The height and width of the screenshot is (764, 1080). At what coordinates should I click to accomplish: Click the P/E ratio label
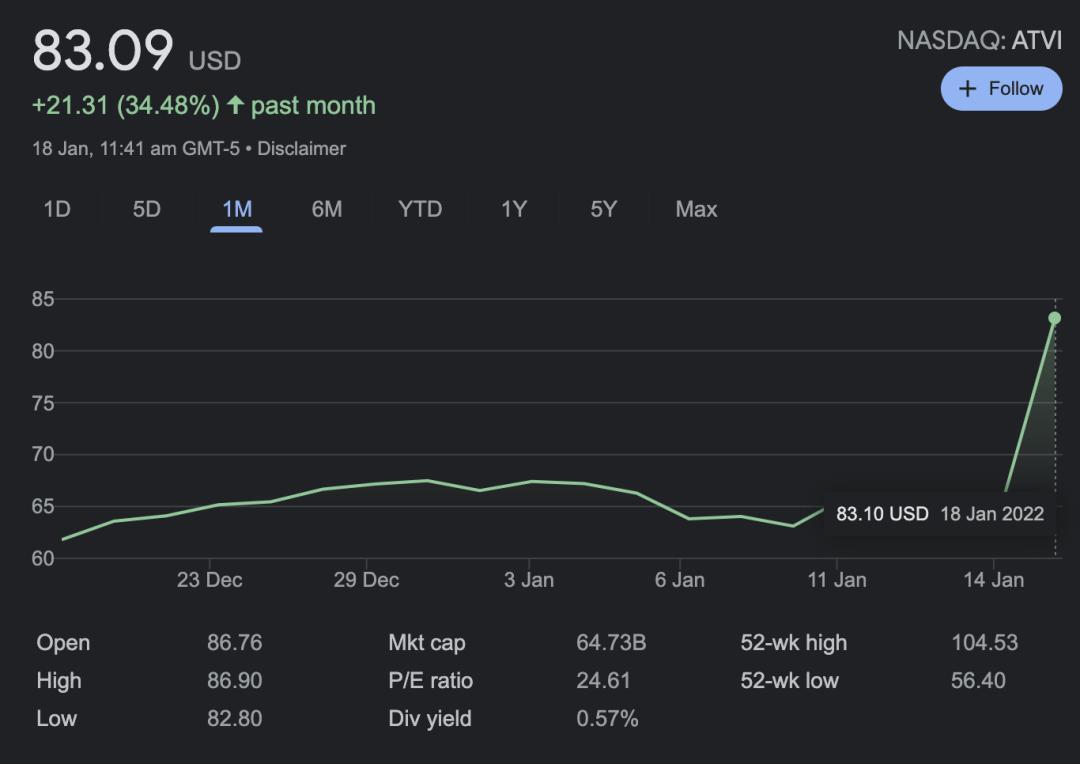tap(430, 681)
